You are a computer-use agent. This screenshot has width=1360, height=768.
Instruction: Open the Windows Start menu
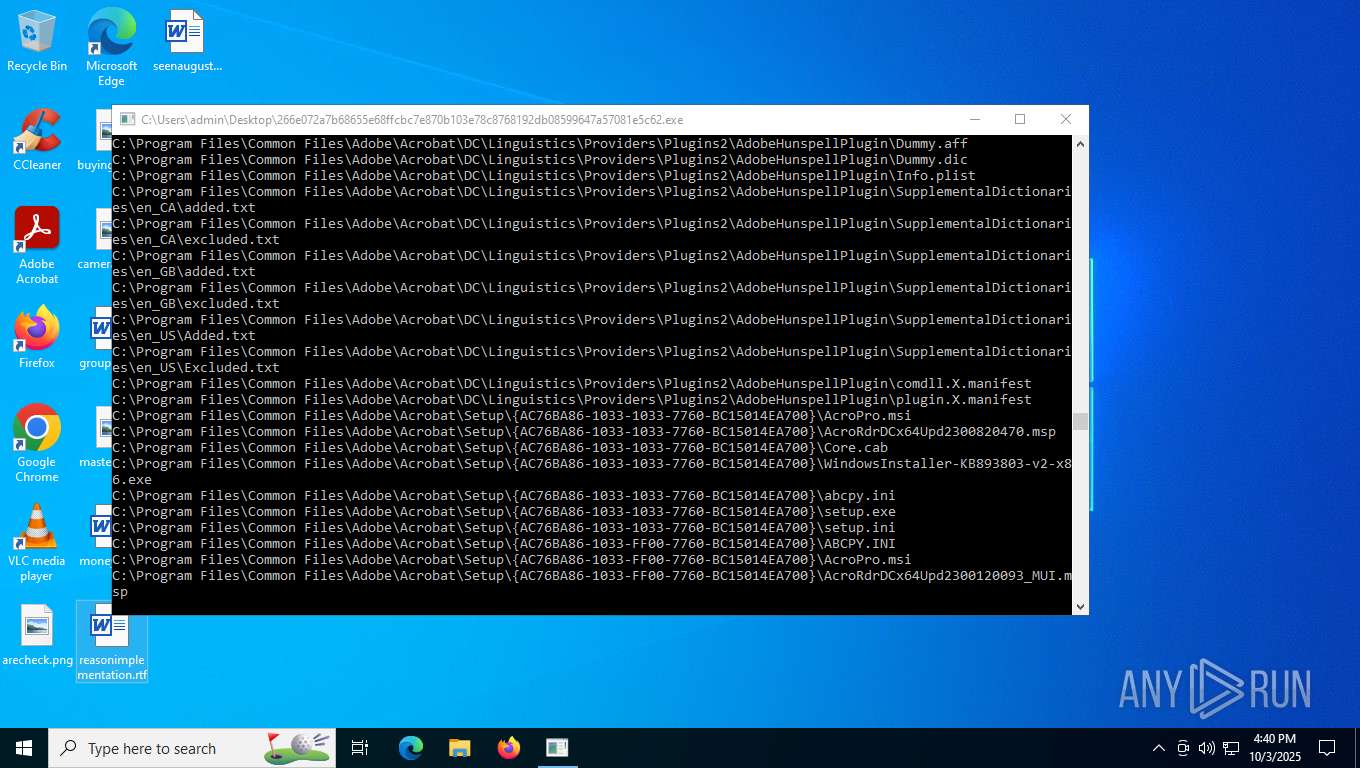[x=24, y=748]
